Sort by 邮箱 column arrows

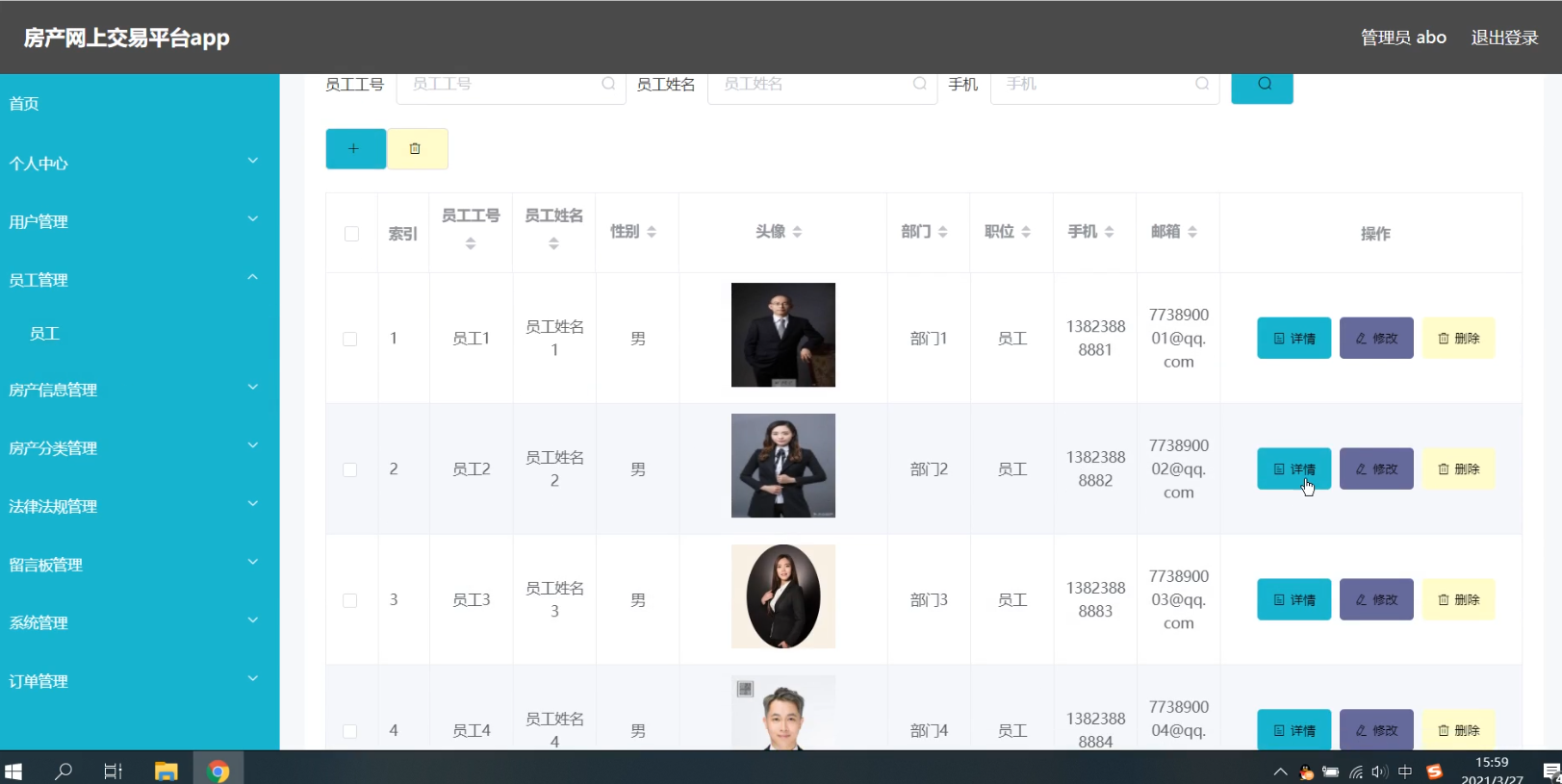pos(1192,232)
